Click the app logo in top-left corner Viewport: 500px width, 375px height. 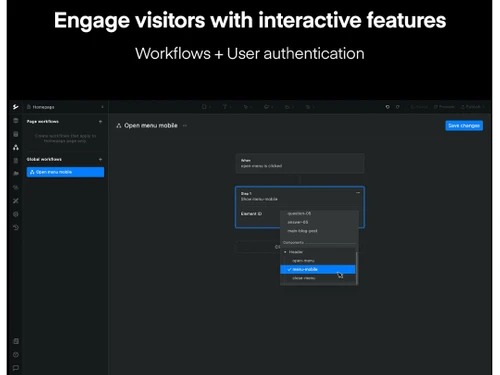point(16,107)
